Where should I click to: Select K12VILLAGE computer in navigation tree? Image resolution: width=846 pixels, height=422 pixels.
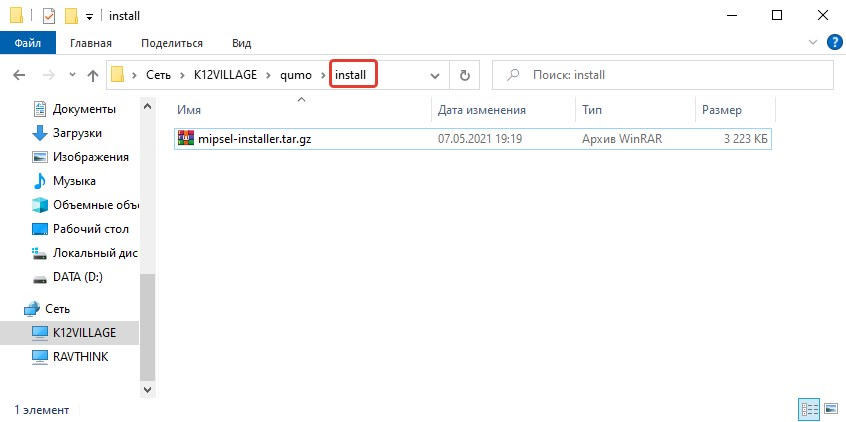click(x=84, y=333)
